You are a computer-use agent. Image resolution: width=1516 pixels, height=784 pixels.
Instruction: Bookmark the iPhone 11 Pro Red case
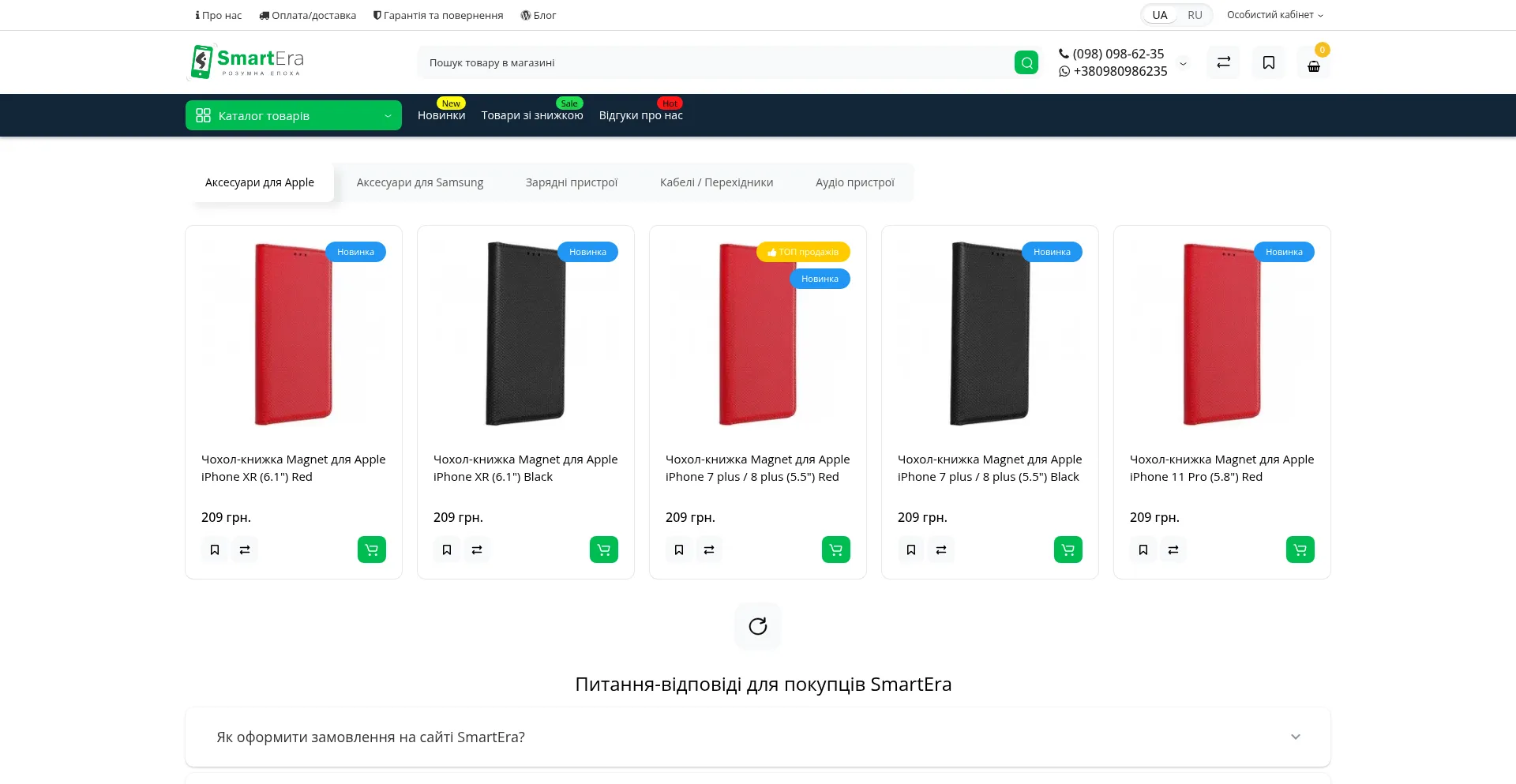click(x=1143, y=550)
